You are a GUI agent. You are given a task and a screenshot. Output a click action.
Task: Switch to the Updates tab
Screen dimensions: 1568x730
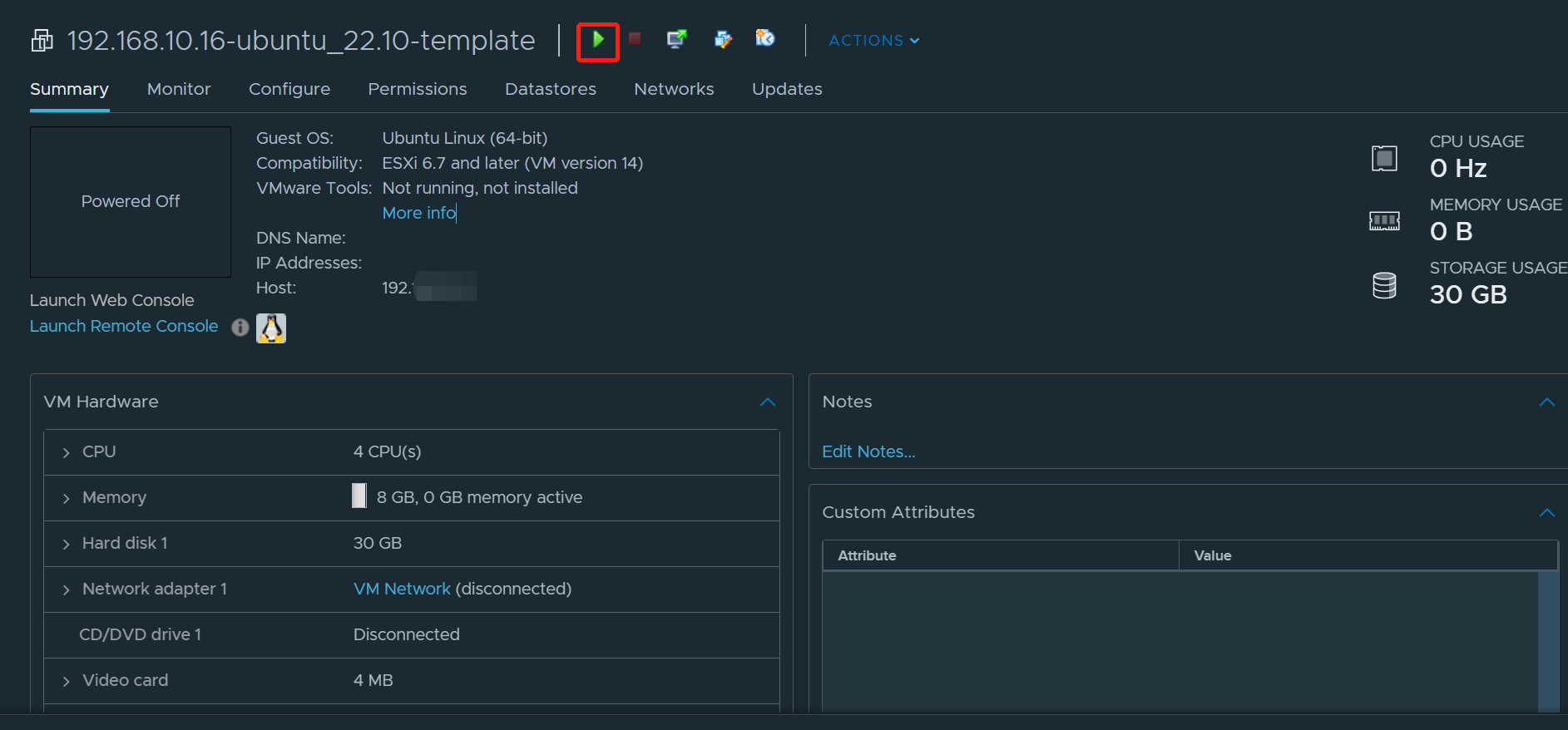pos(787,89)
